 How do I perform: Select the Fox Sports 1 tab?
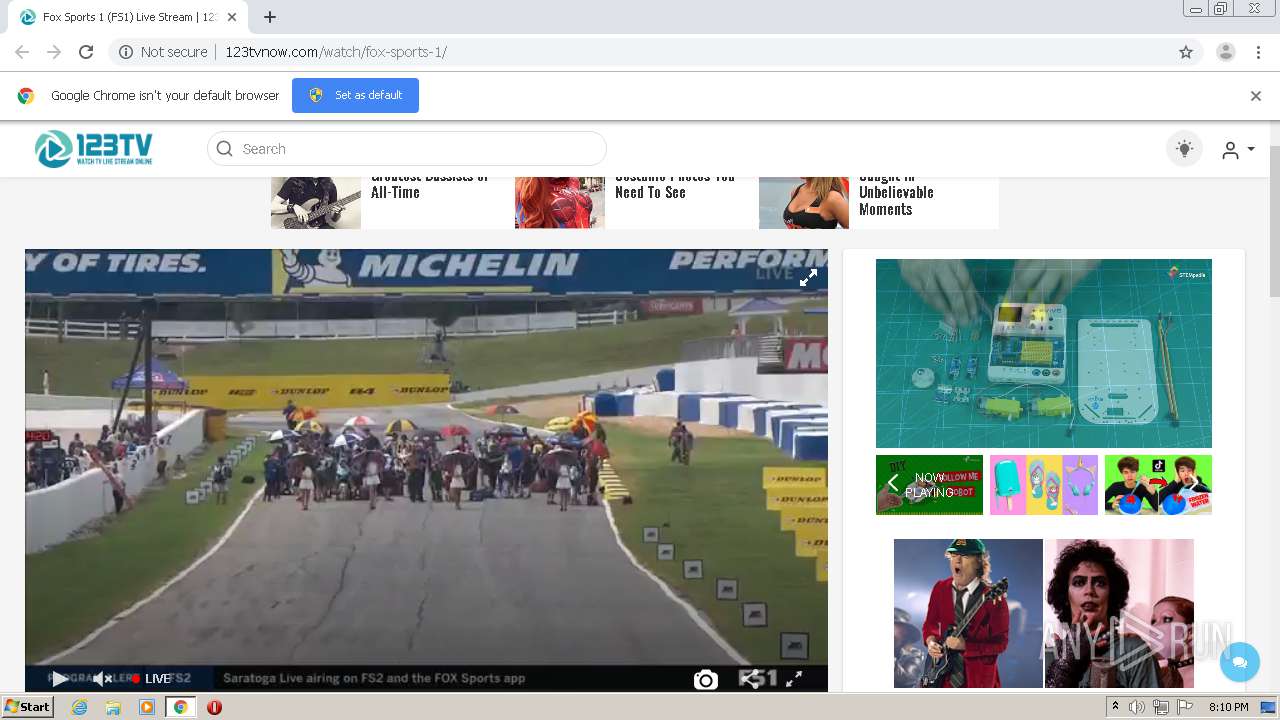pos(128,17)
